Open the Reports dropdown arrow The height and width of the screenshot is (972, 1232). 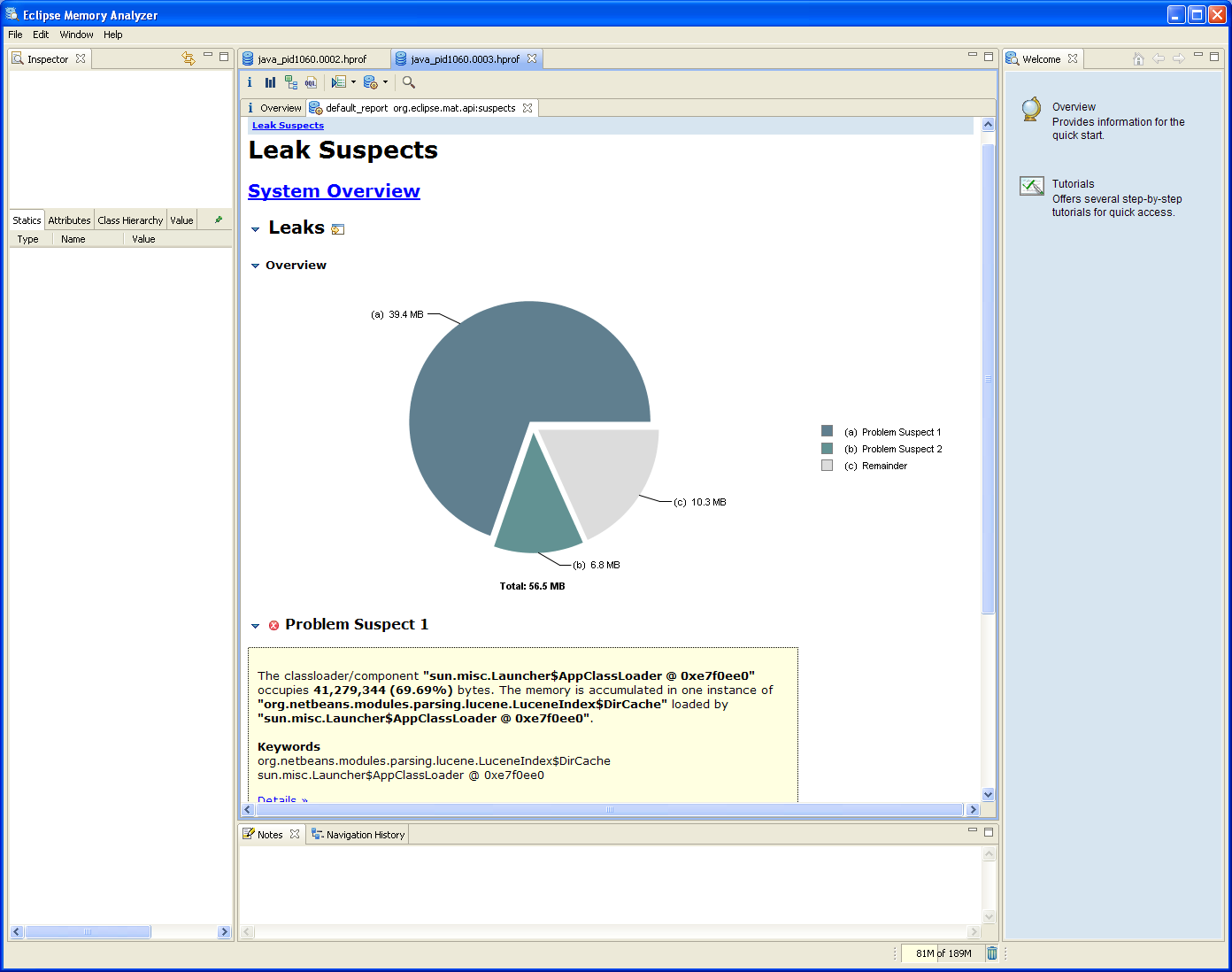(x=385, y=82)
